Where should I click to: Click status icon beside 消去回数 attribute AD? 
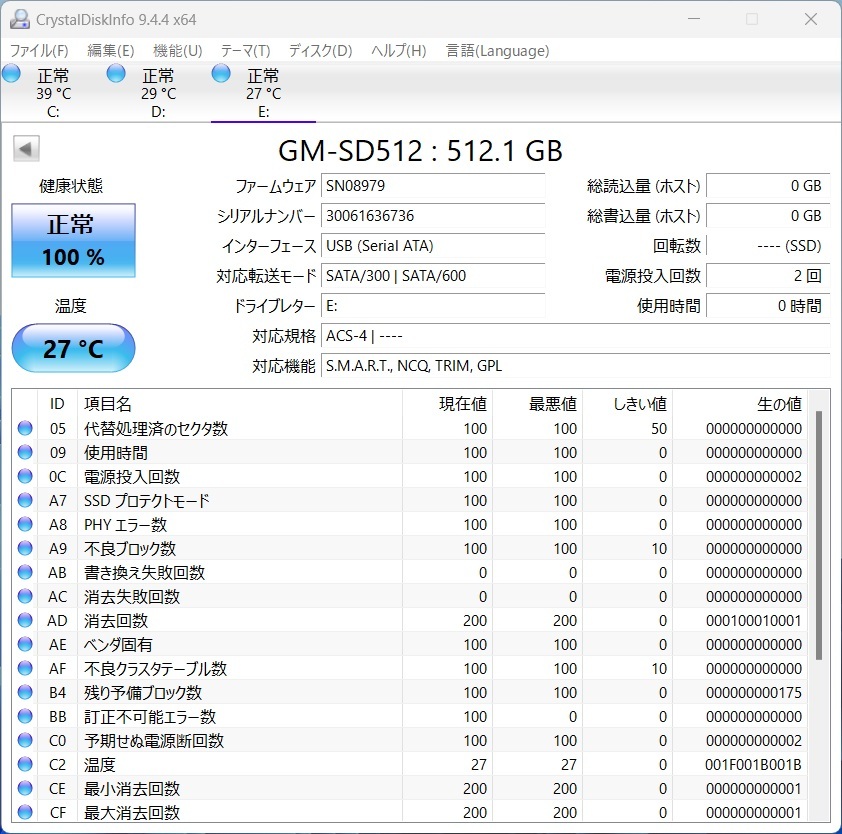tap(25, 621)
